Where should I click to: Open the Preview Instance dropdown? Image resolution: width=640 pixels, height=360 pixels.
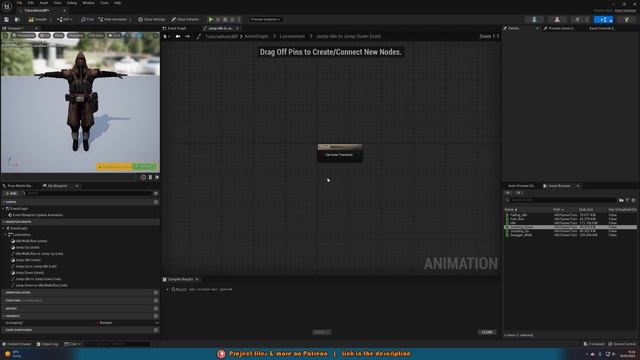pyautogui.click(x=266, y=19)
